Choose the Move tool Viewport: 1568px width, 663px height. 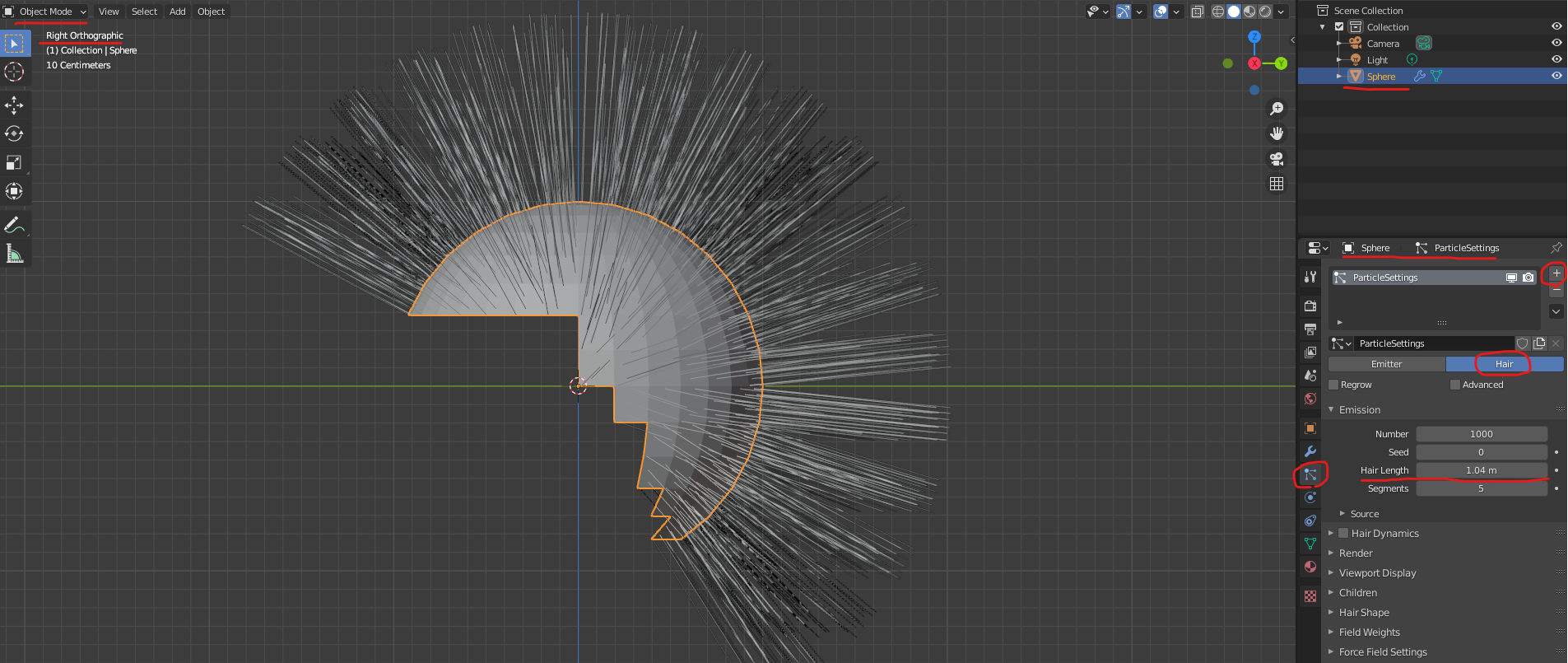click(15, 105)
